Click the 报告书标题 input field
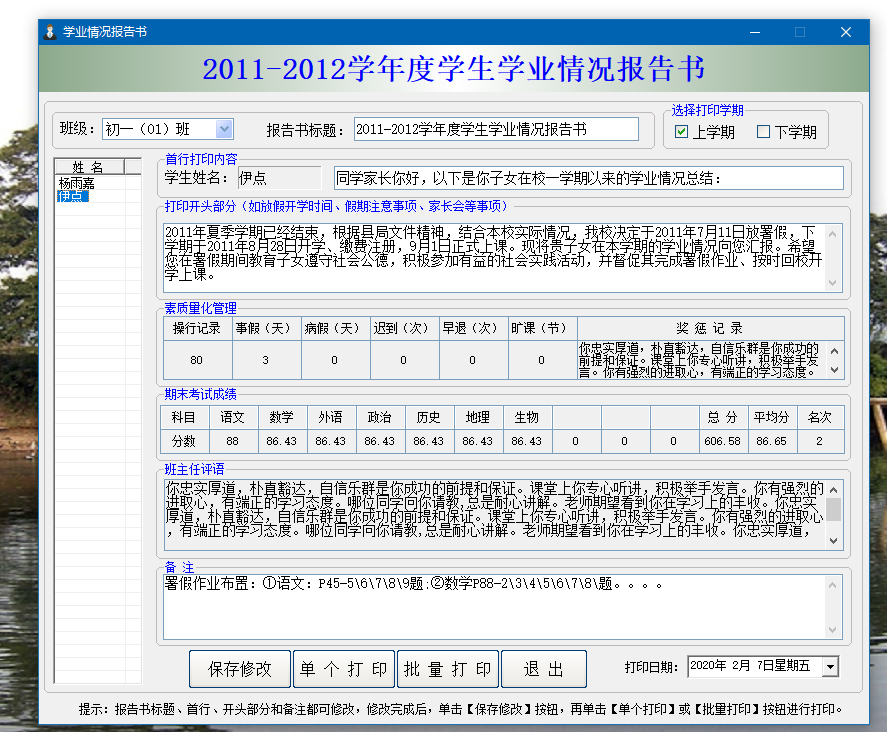This screenshot has width=887, height=732. tap(495, 129)
